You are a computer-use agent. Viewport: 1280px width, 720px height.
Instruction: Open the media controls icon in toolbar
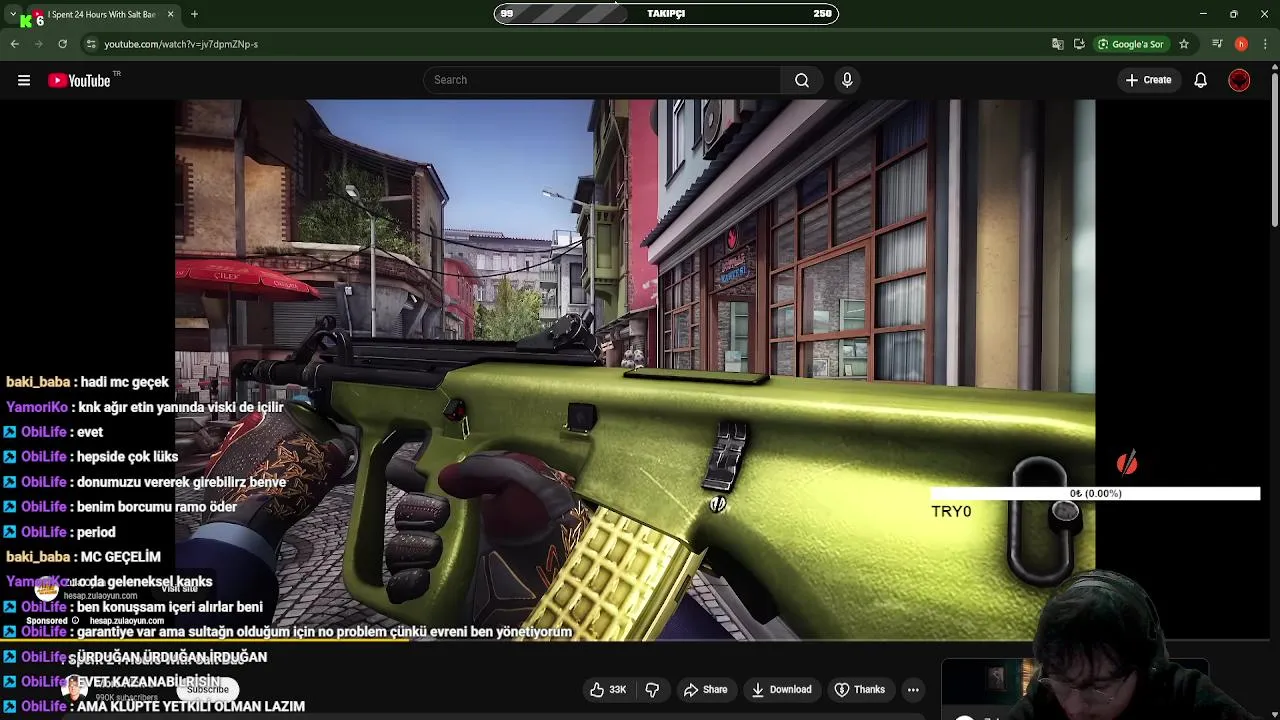pos(1217,44)
